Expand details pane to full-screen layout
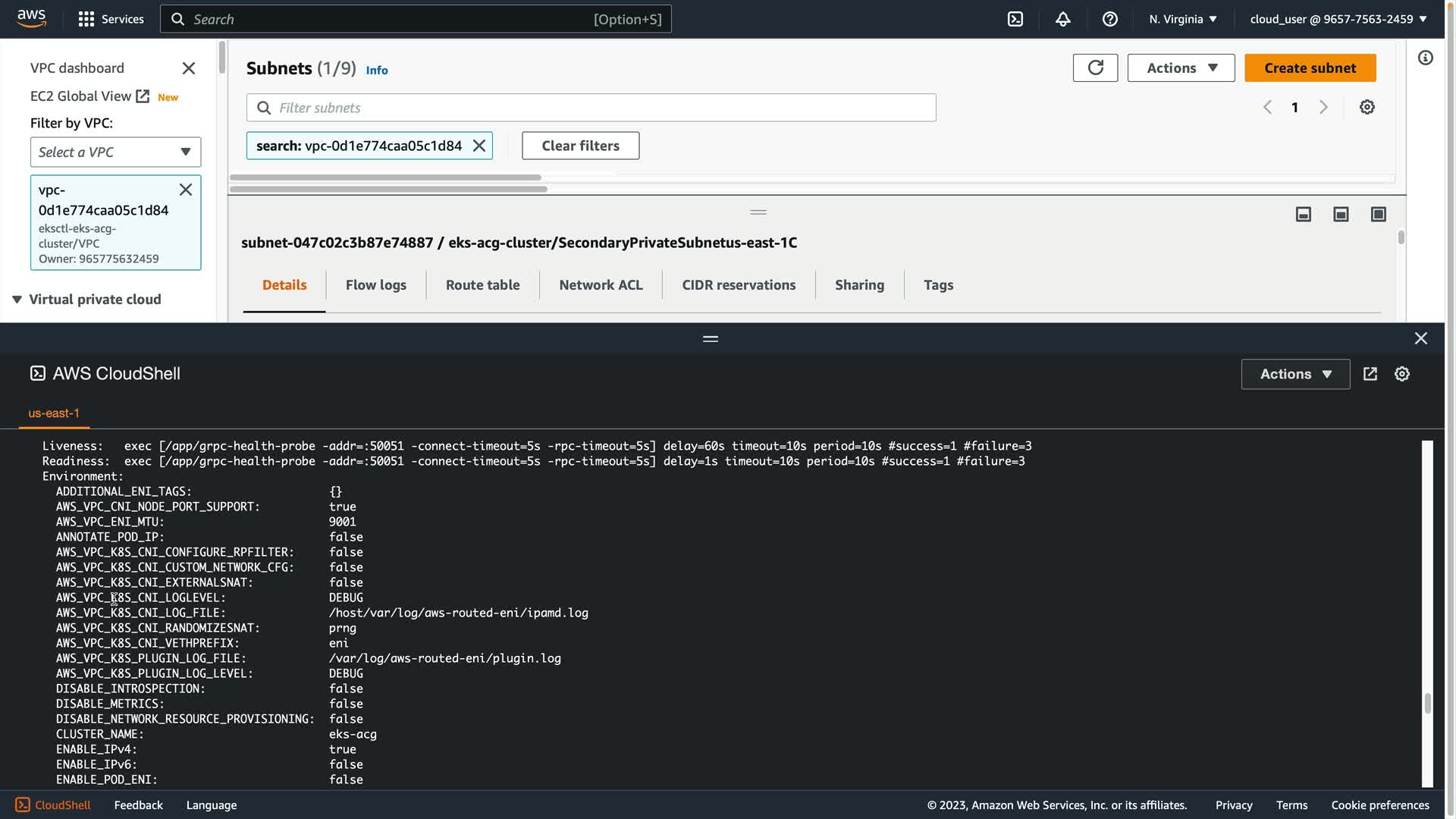Screen dimensions: 1456x819 click(1378, 215)
